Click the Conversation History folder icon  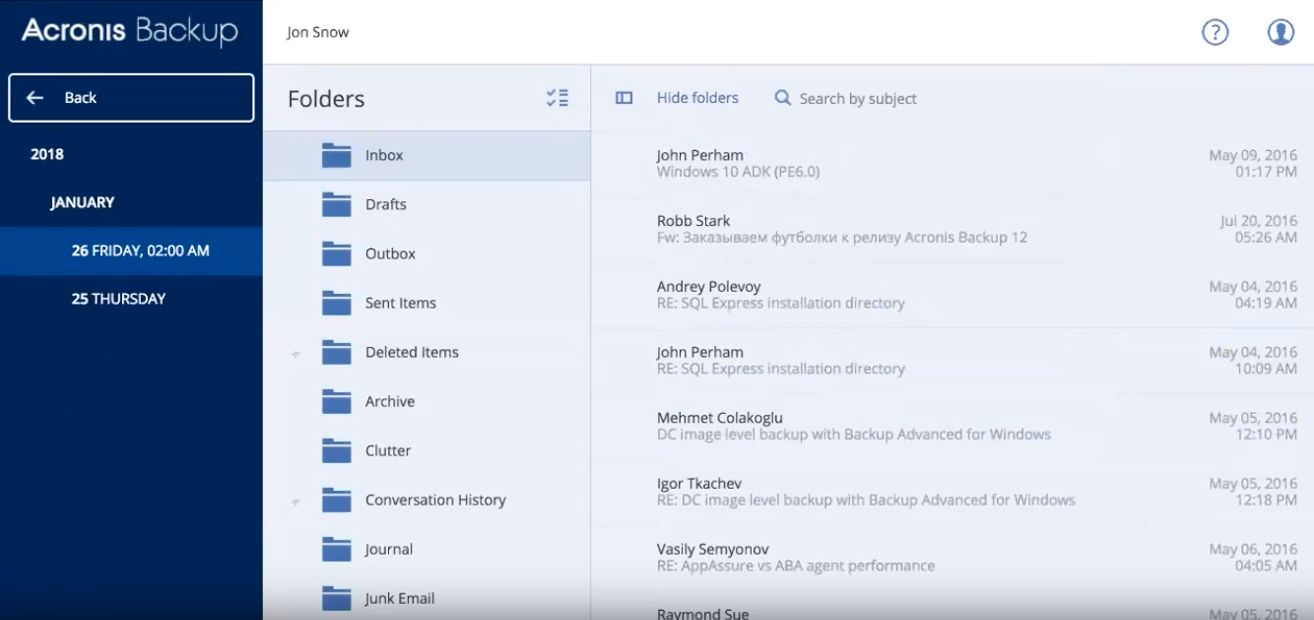[337, 499]
